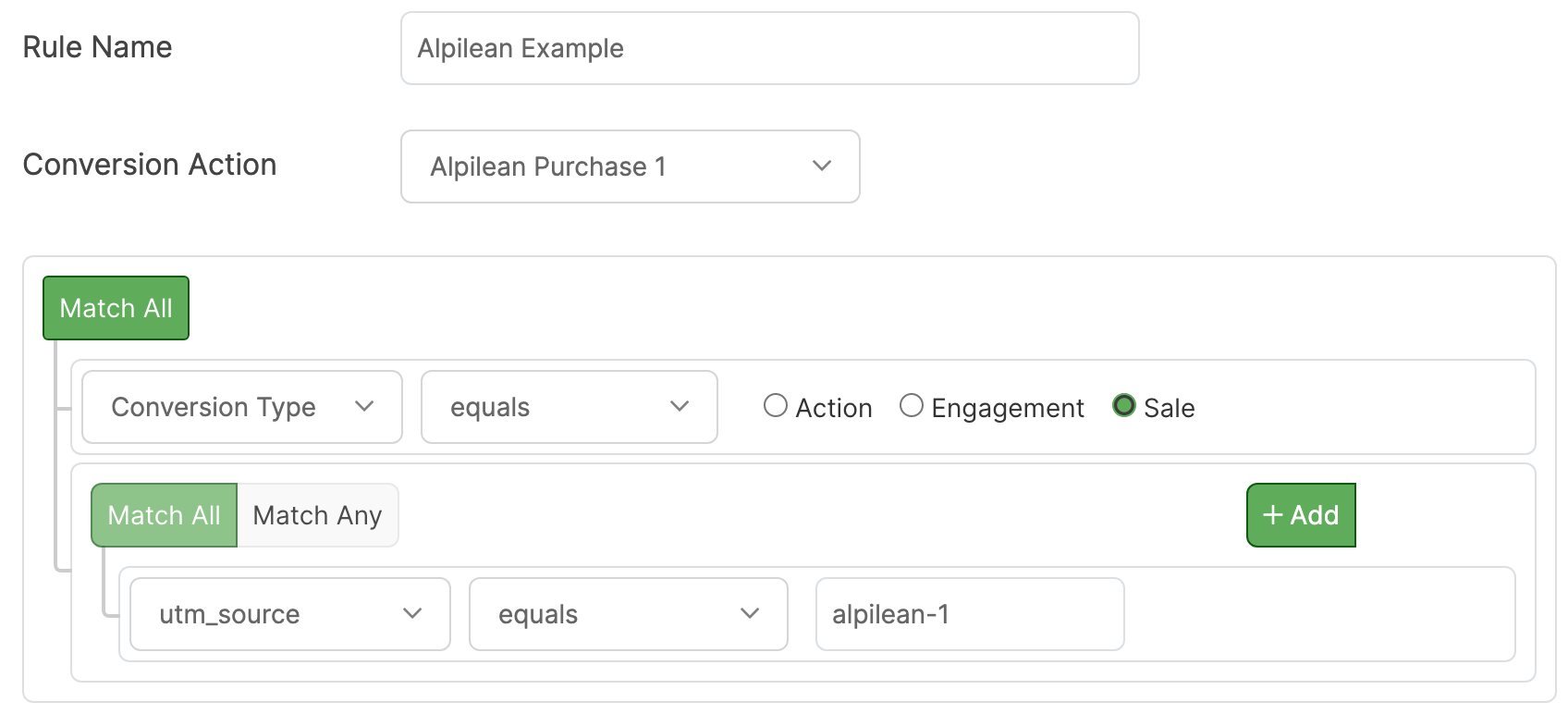Click the plus icon in Add button
The height and width of the screenshot is (714, 1568).
1273,515
